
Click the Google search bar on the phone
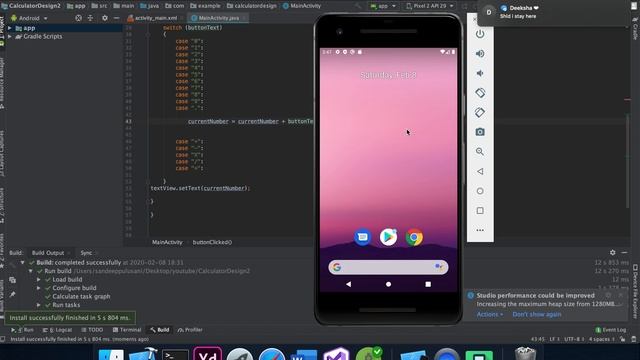tap(388, 267)
